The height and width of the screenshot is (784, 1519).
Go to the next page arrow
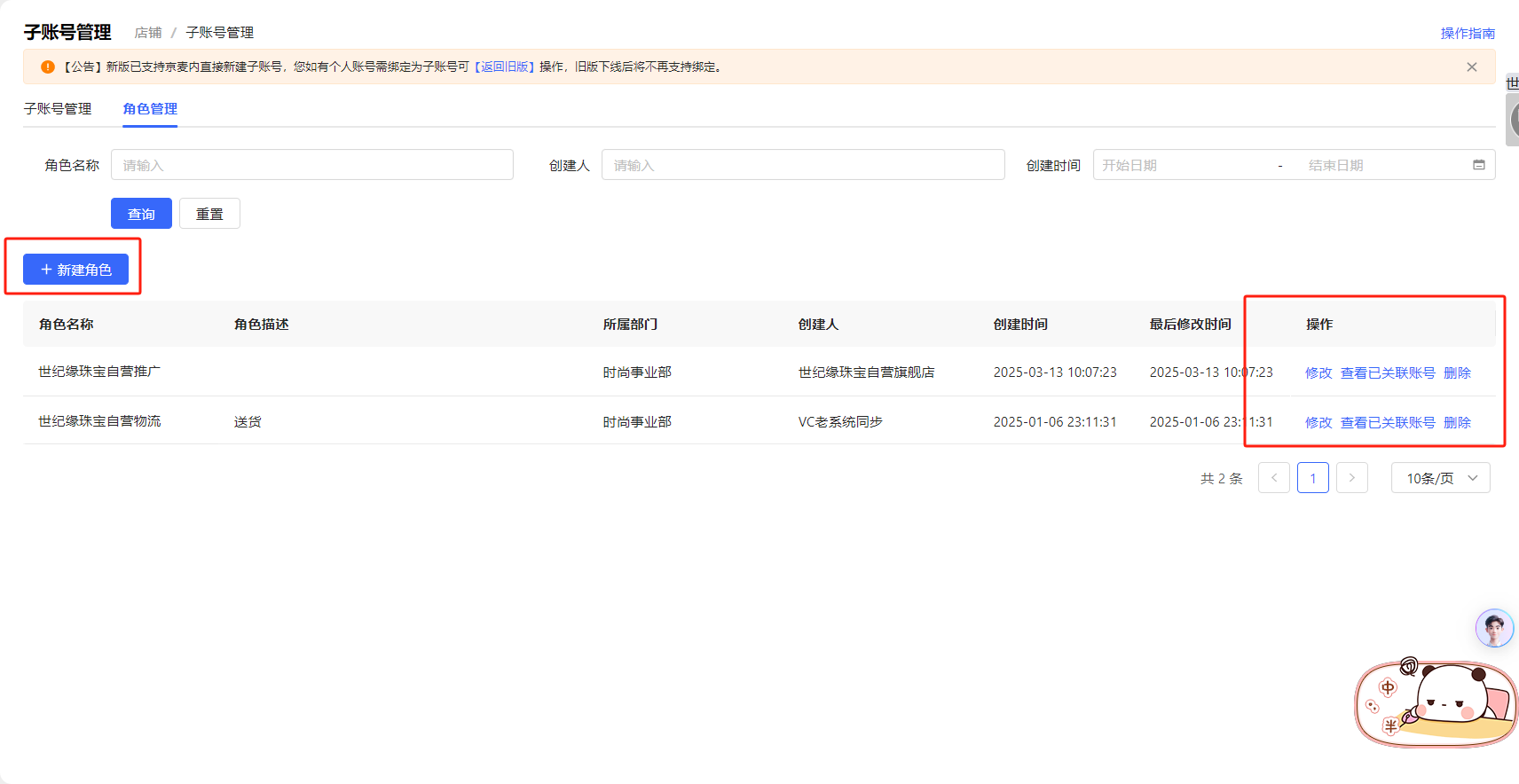tap(1351, 478)
